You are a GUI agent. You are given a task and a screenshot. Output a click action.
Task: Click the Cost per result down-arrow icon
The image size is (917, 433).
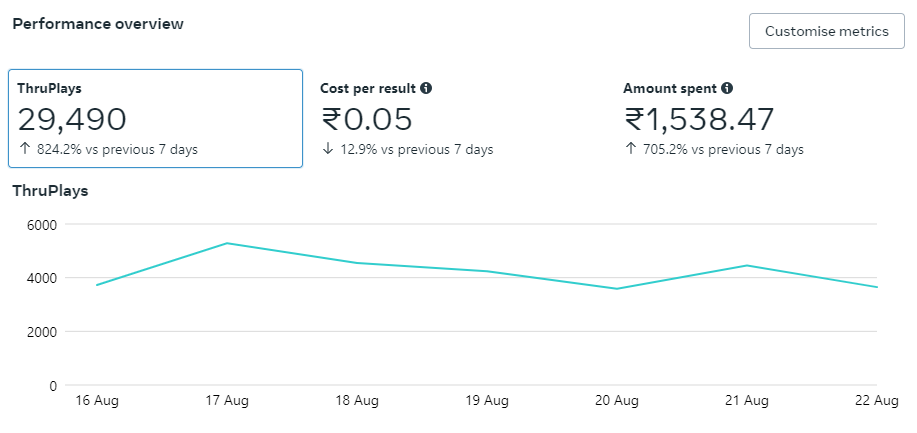point(327,150)
